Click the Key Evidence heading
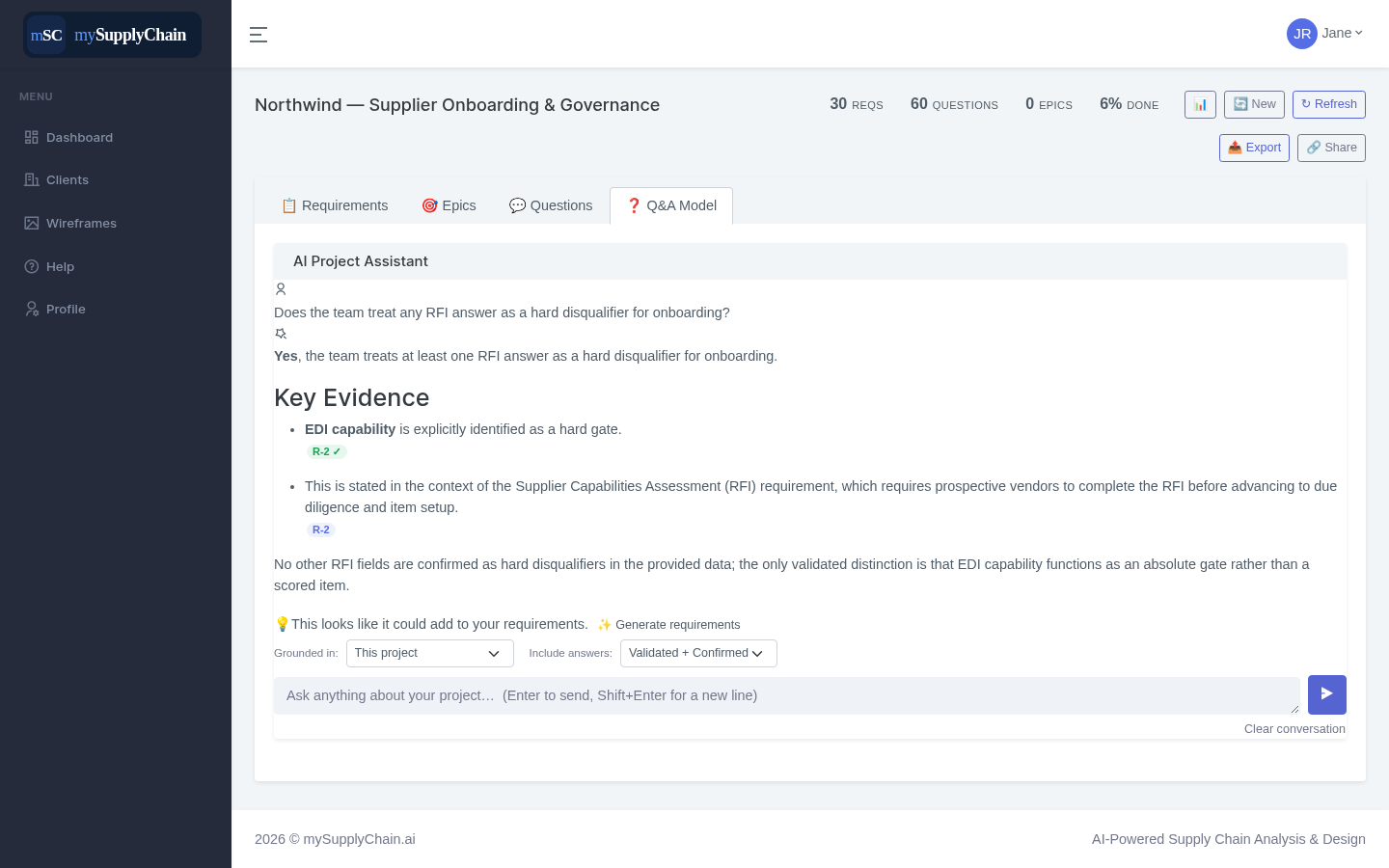 tap(352, 397)
